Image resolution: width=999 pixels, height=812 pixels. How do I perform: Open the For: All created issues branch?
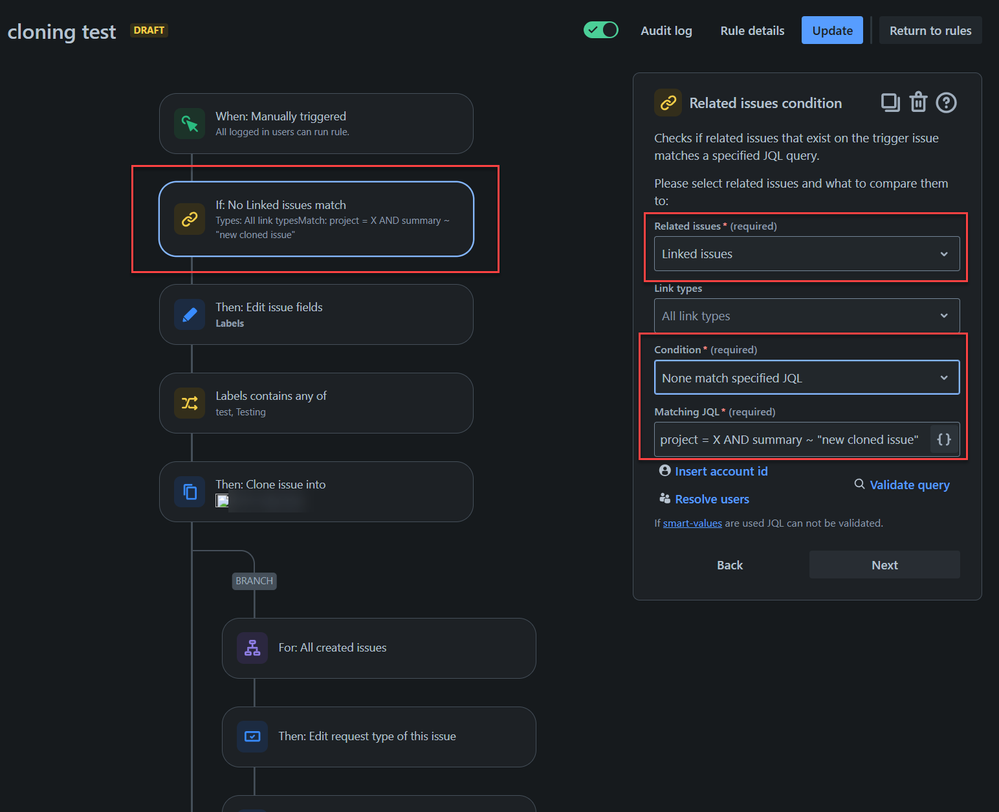click(378, 648)
